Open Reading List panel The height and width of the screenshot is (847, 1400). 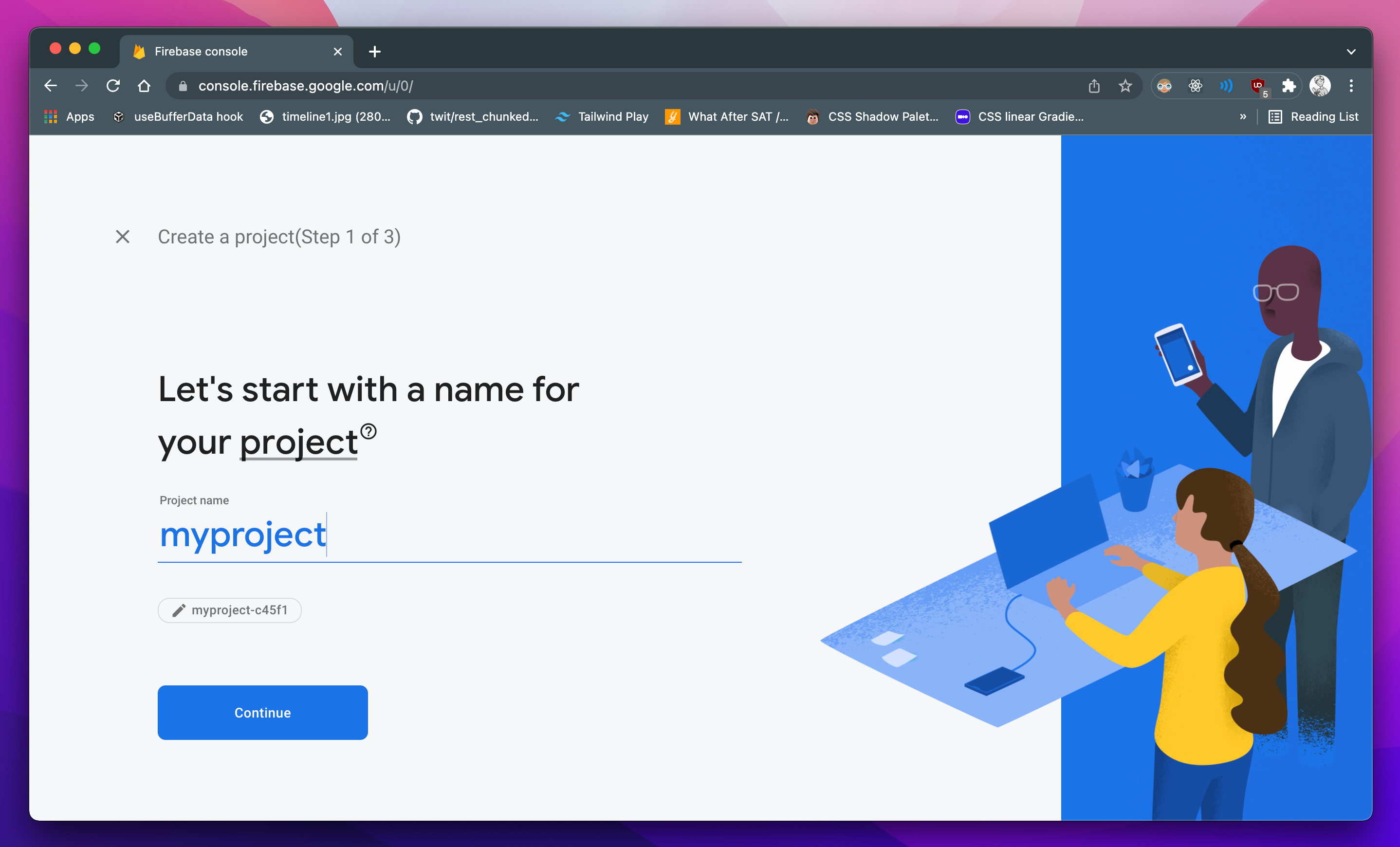(1313, 116)
